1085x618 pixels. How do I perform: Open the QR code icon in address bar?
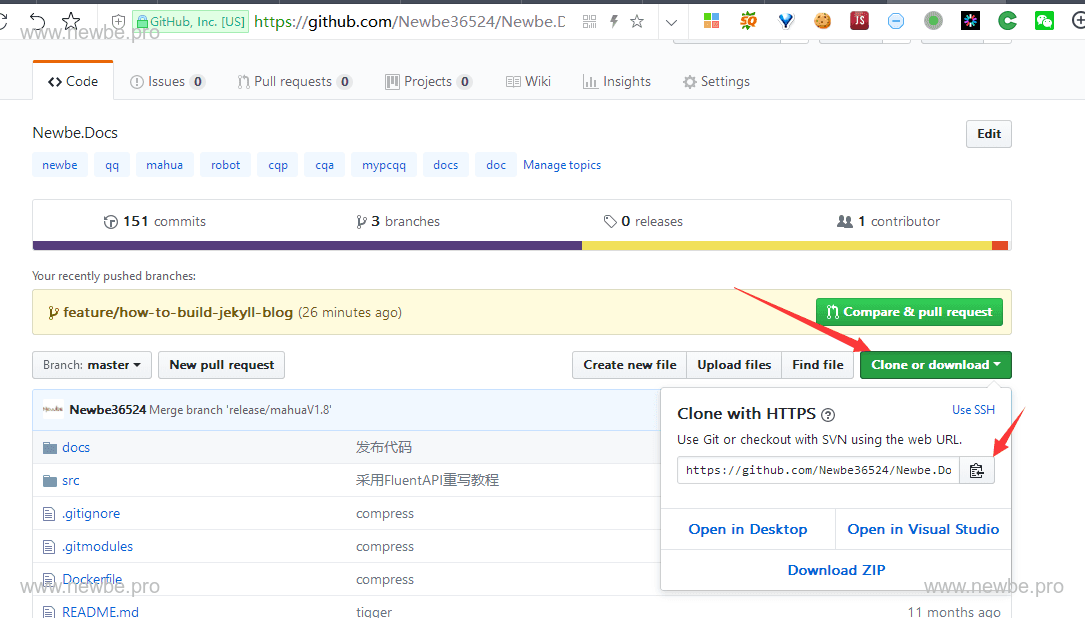pos(589,21)
